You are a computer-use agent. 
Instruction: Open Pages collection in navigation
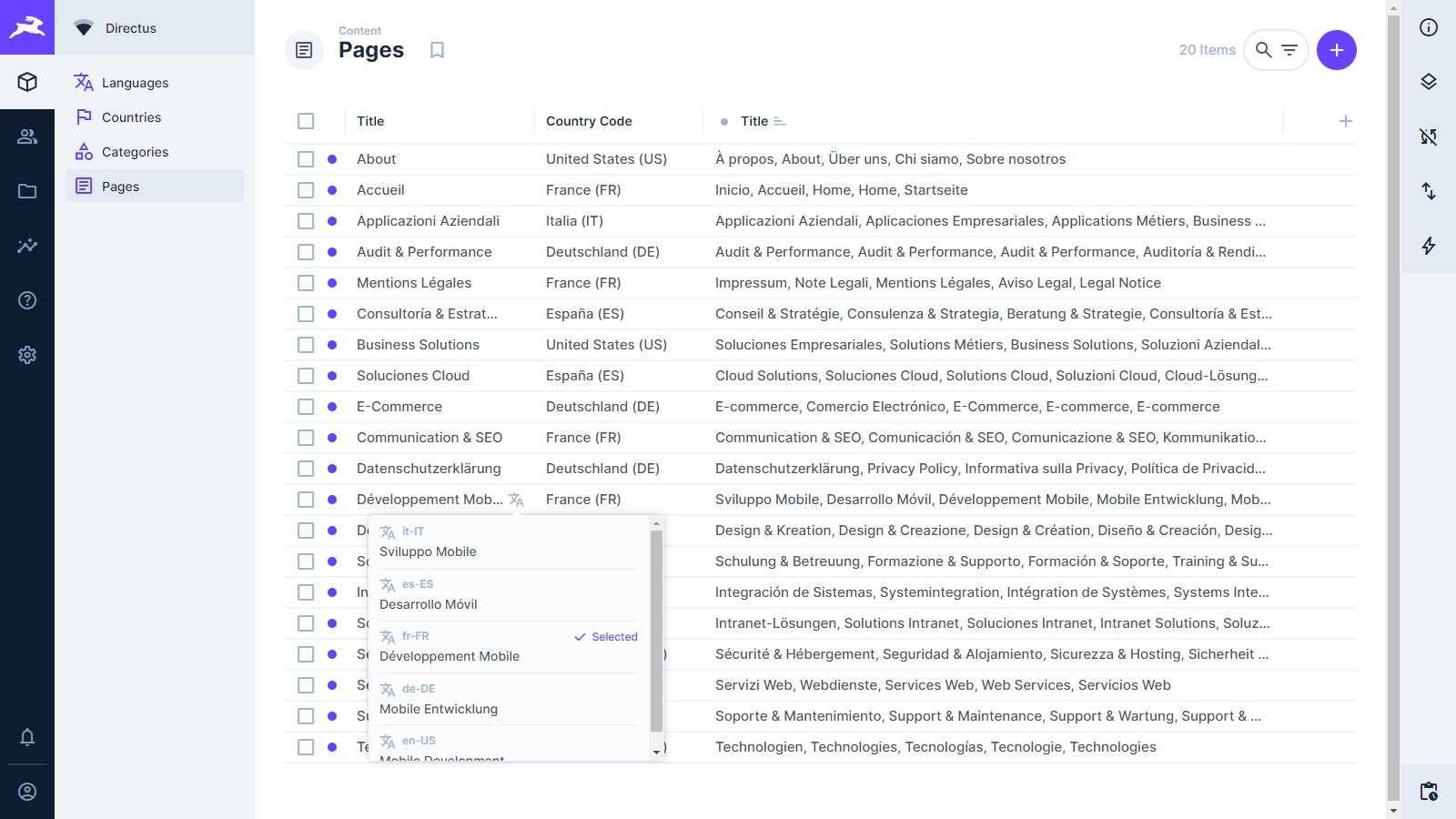point(155,187)
